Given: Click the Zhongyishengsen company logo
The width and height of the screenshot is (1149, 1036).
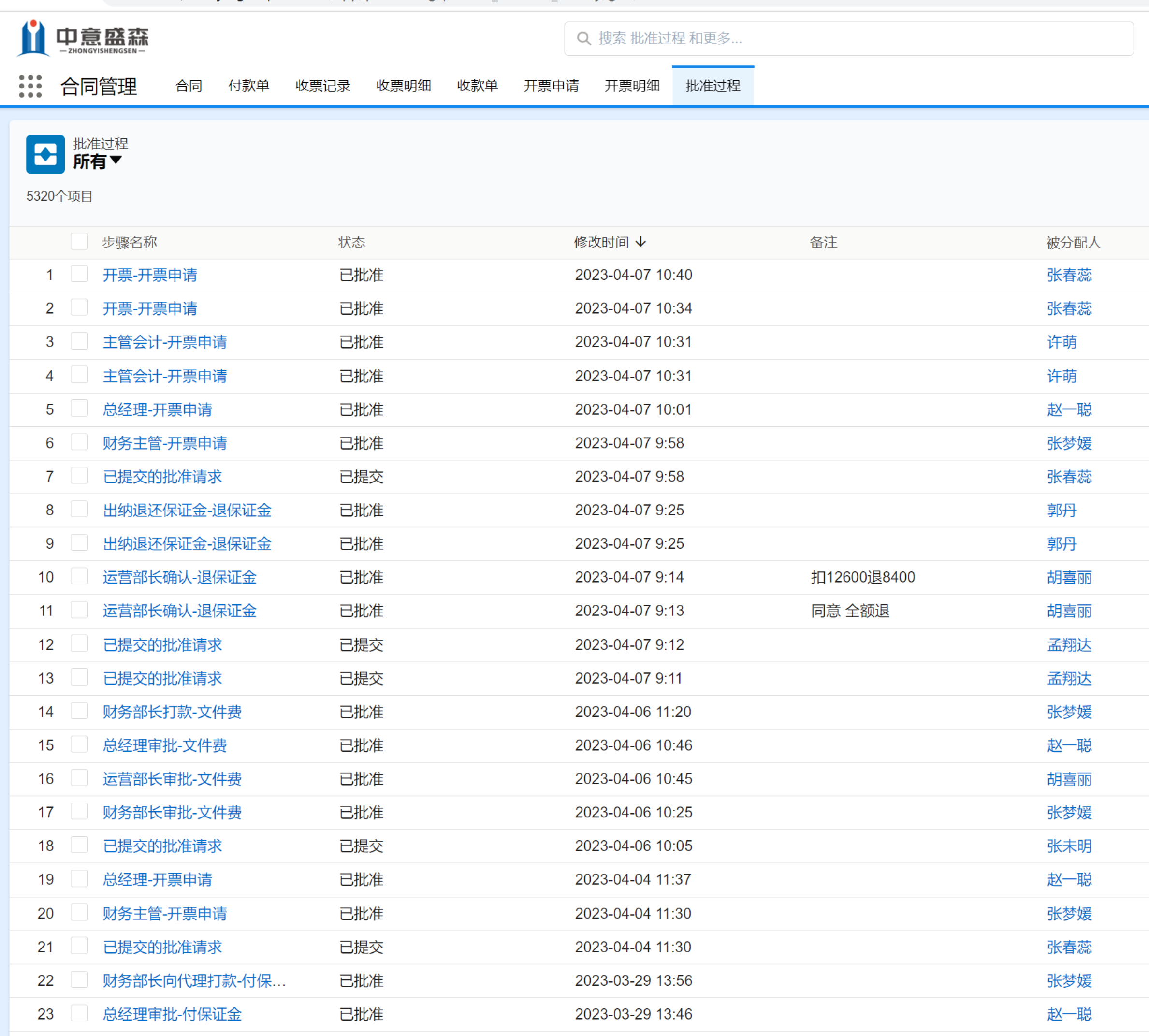Looking at the screenshot, I should pos(83,38).
